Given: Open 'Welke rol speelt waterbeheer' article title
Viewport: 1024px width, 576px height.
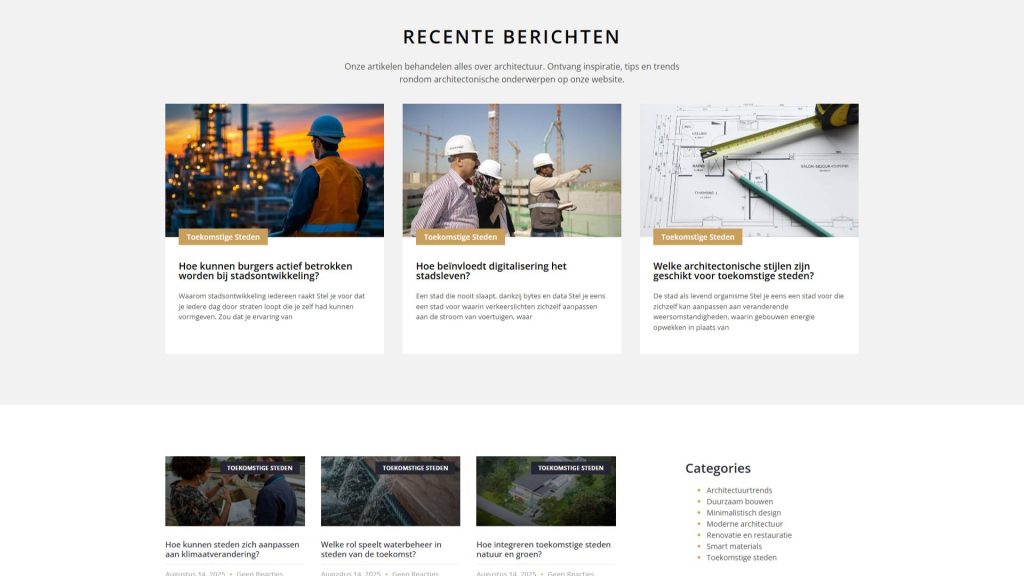Looking at the screenshot, I should (381, 549).
